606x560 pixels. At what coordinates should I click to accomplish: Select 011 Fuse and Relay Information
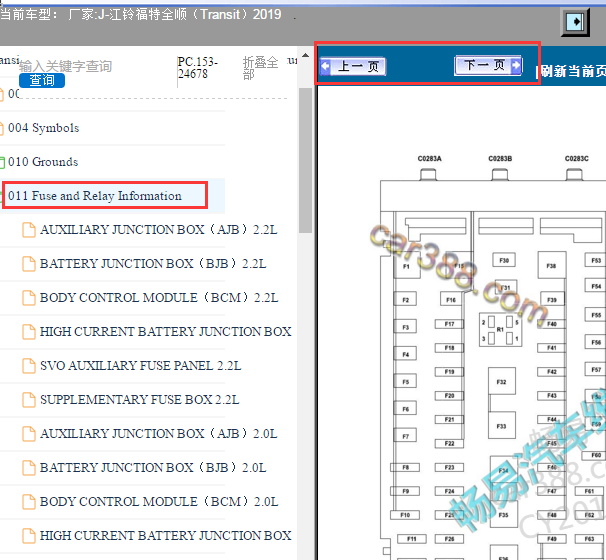click(95, 196)
